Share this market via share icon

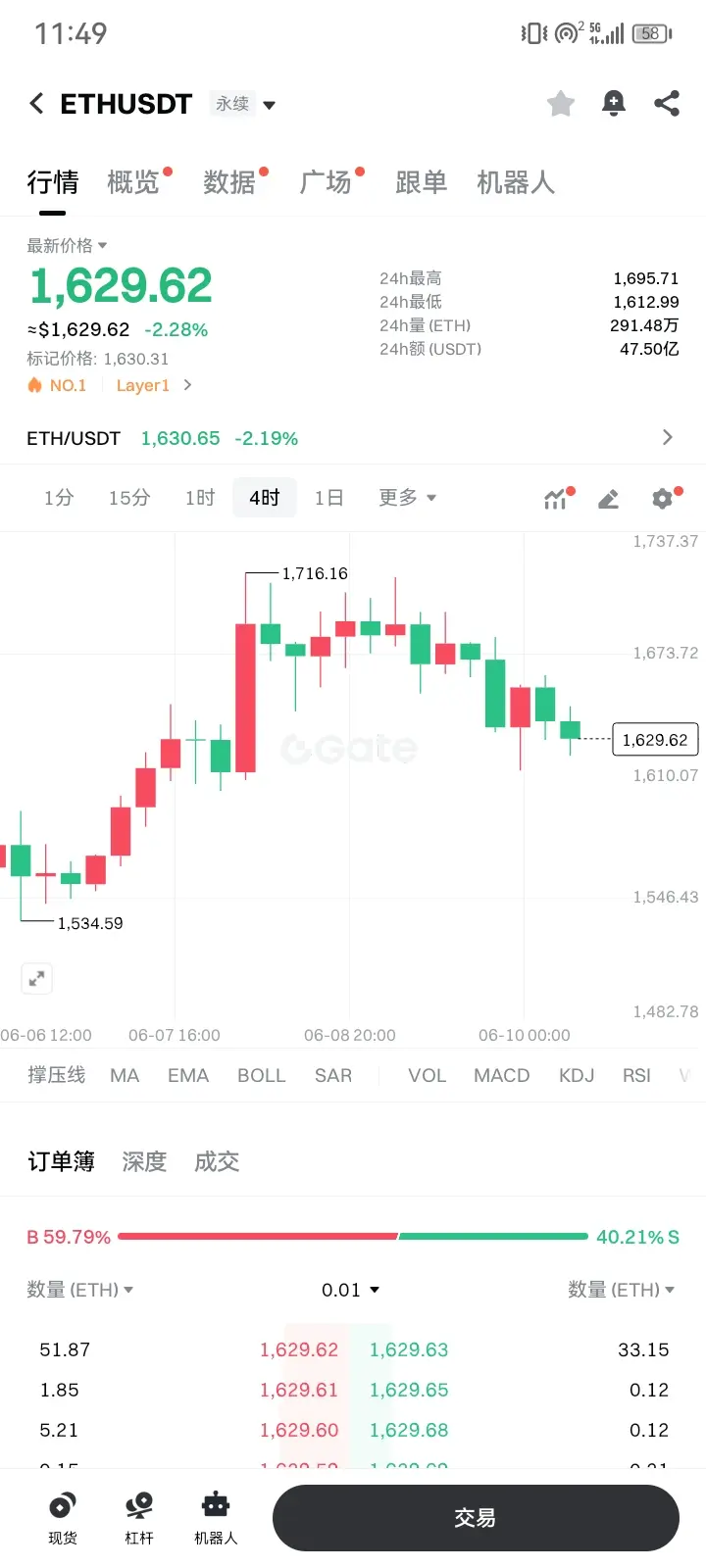667,103
